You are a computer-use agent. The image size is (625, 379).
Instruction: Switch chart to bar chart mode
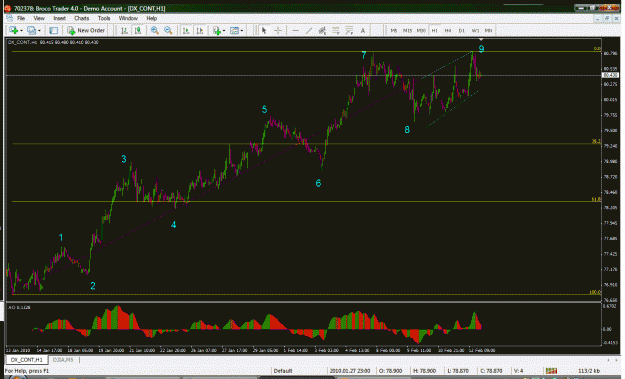tap(124, 30)
